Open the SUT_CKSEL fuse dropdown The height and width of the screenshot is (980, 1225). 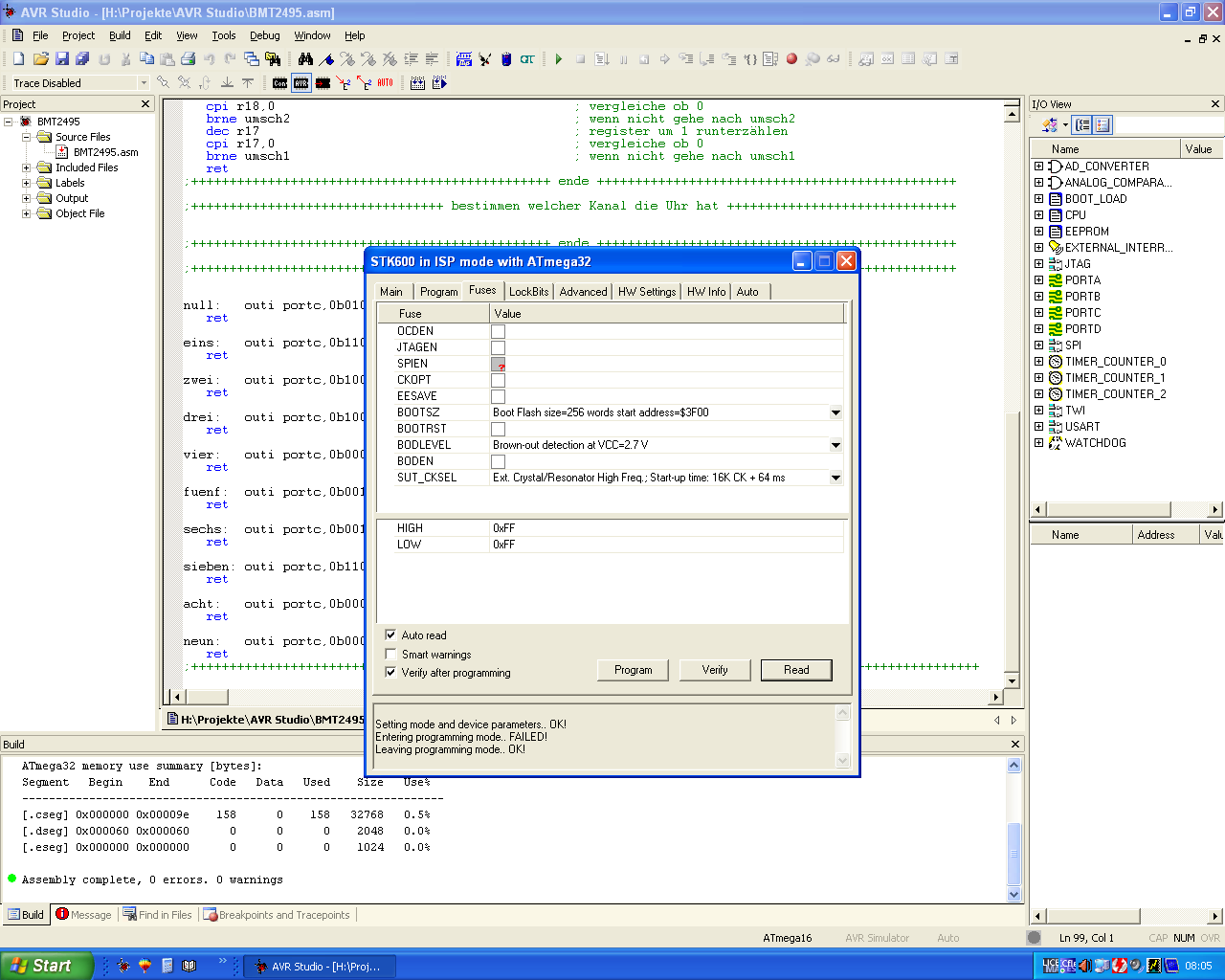point(835,478)
